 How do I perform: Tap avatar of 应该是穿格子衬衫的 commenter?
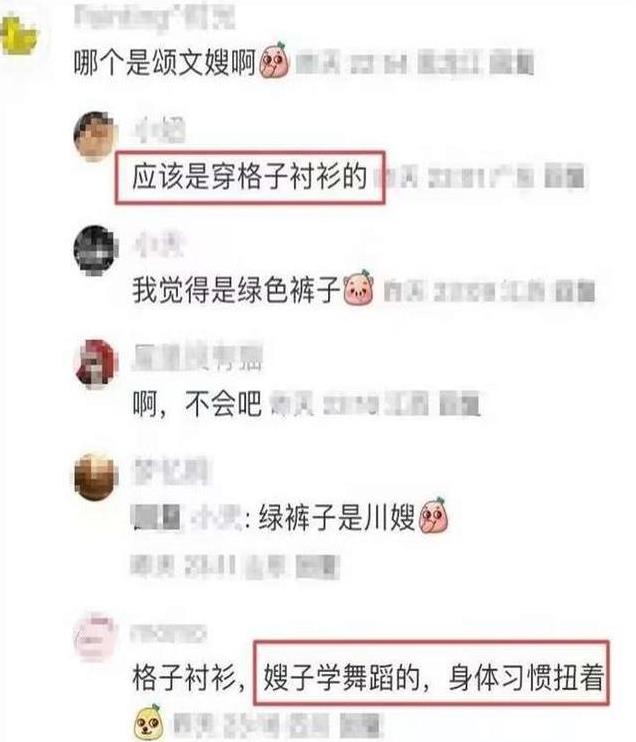pyautogui.click(x=96, y=136)
